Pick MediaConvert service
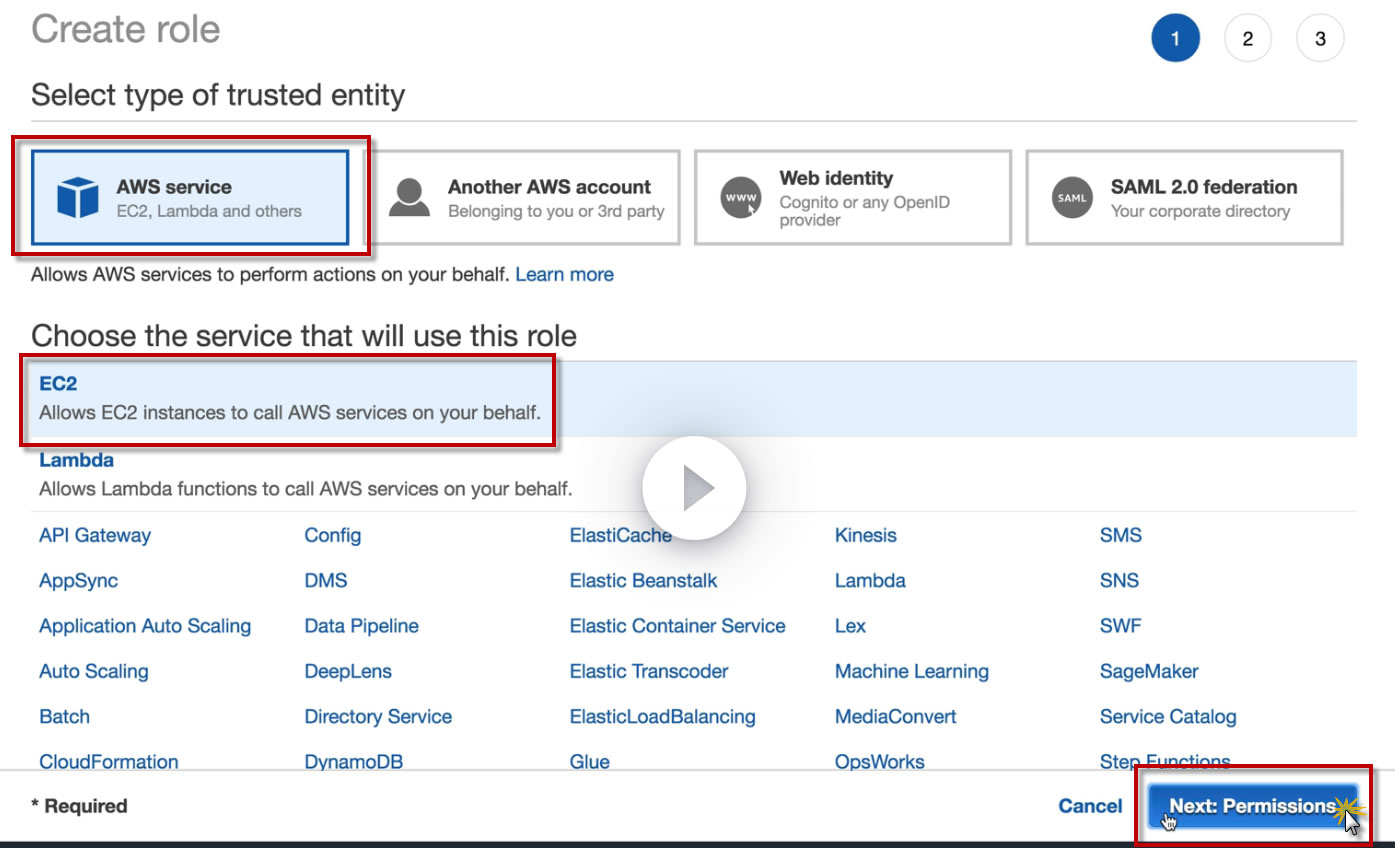Viewport: 1395px width, 848px height. 896,717
